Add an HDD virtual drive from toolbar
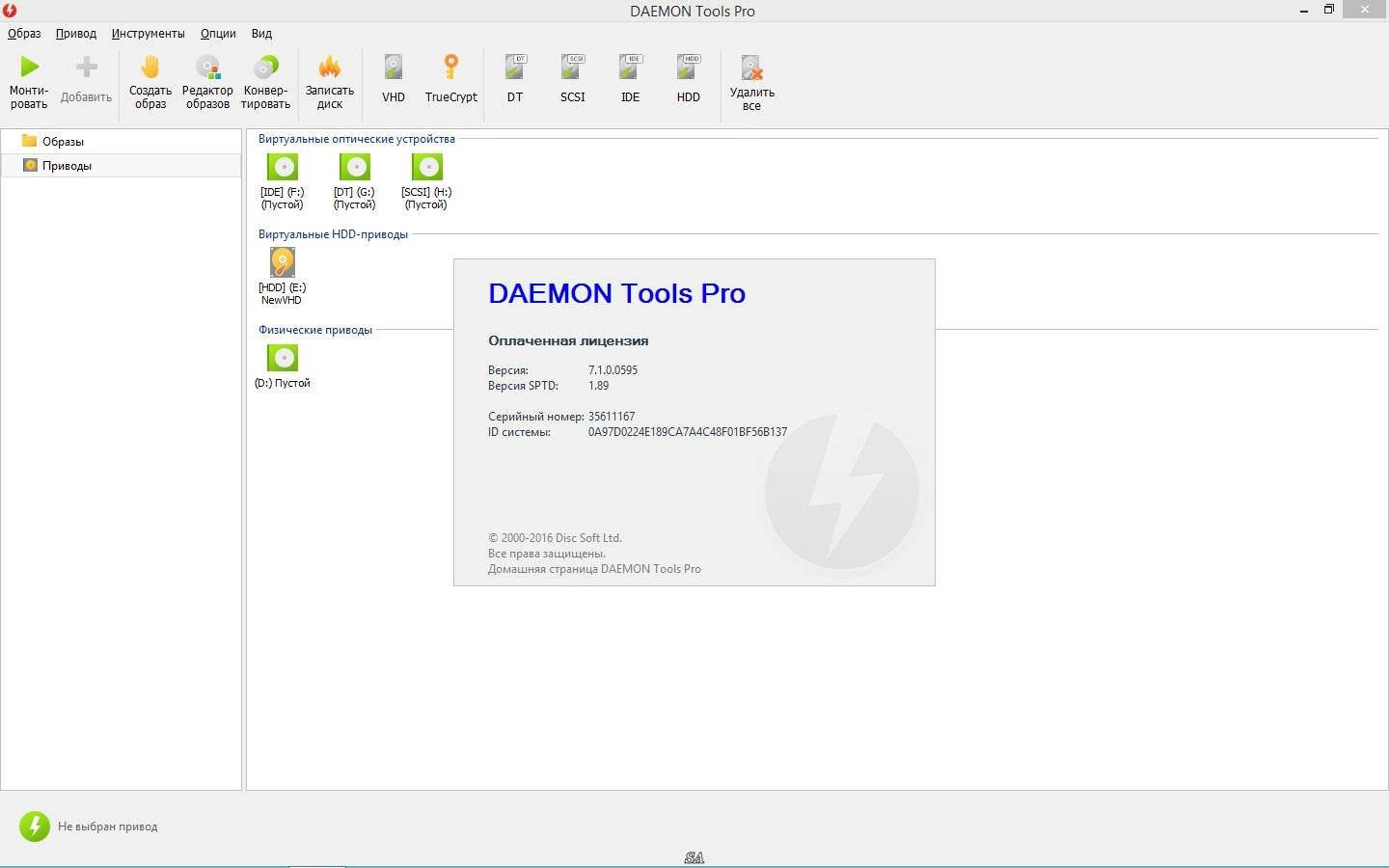The image size is (1389, 868). tap(688, 79)
